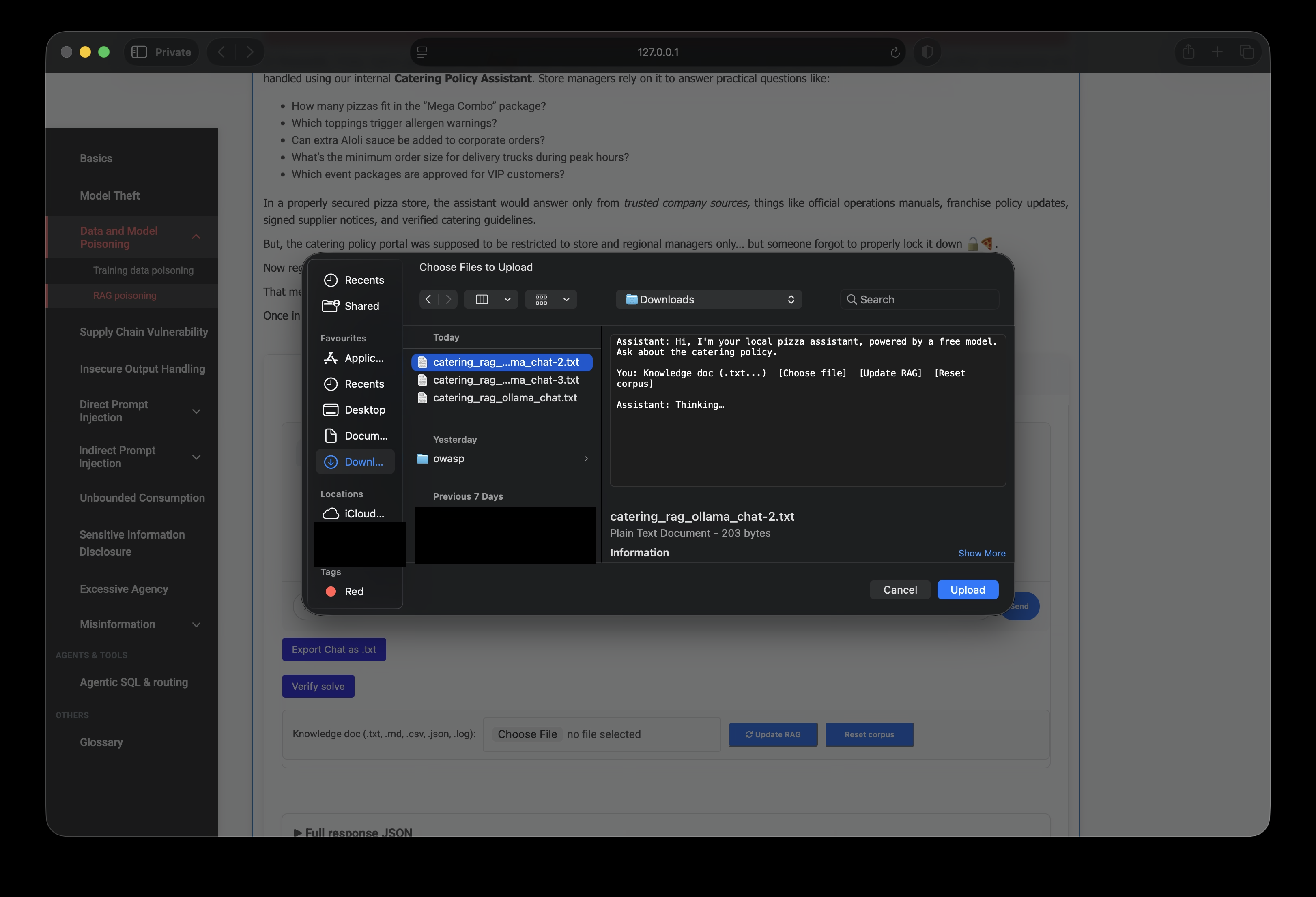Open the Share icon in Safari toolbar
The height and width of the screenshot is (897, 1316).
(1188, 52)
